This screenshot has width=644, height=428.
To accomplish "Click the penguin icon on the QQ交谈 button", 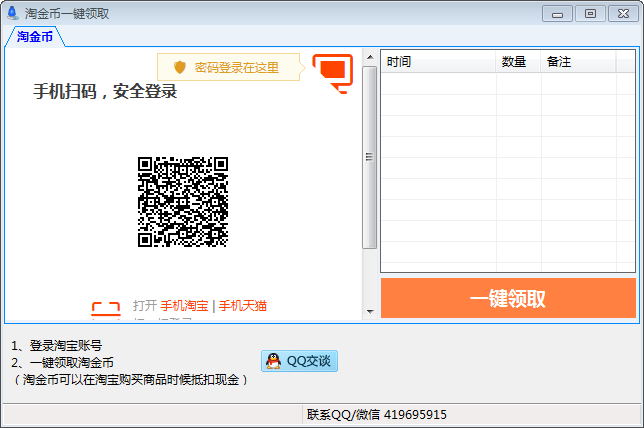I will tap(273, 361).
